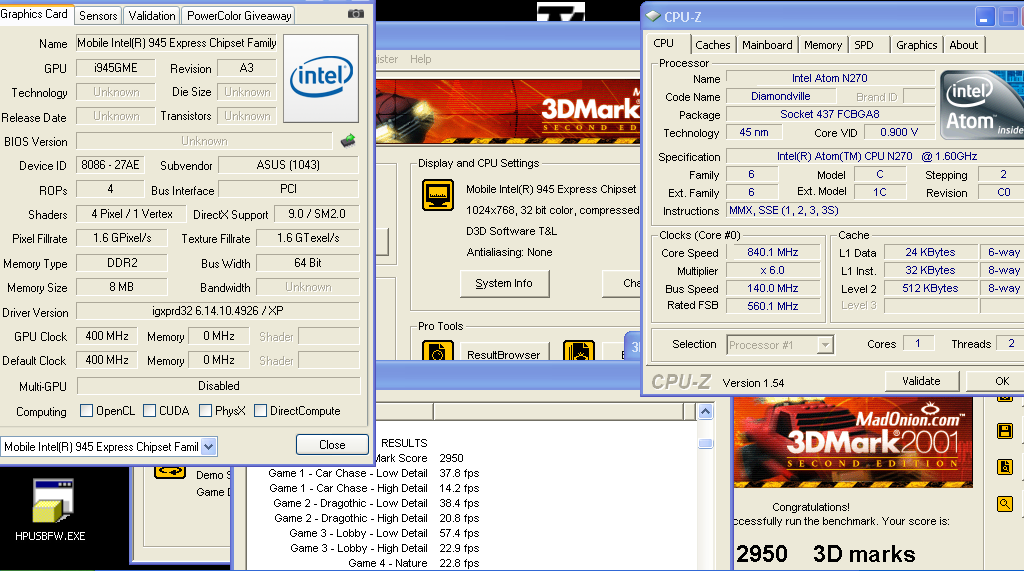Switch to the Validation tab in GPU-Z
The image size is (1024, 571).
coord(152,16)
